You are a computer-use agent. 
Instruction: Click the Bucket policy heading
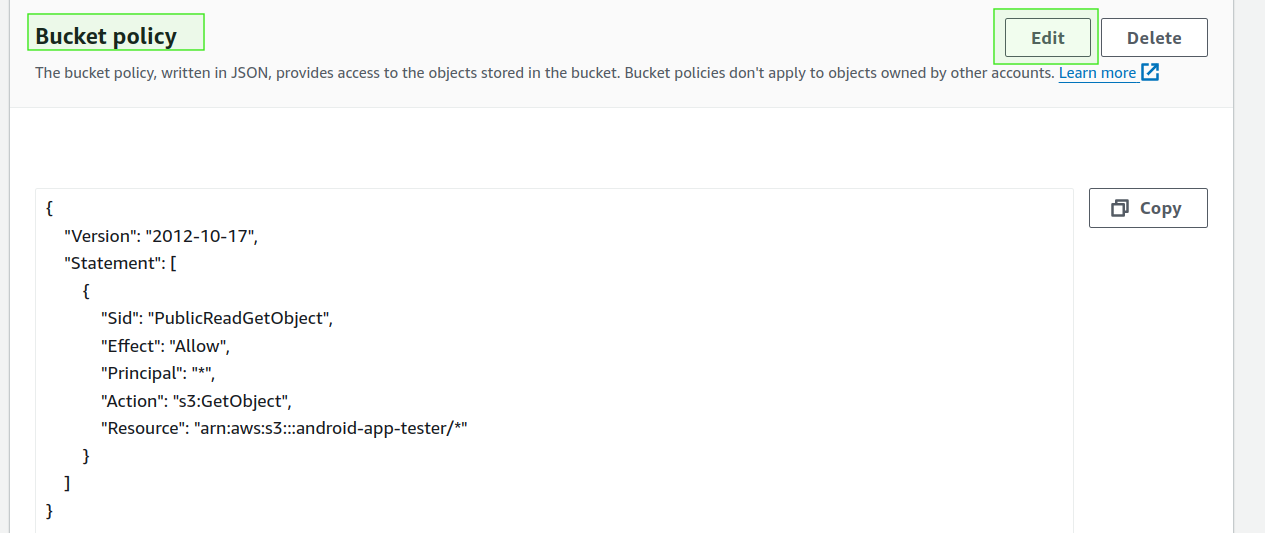coord(106,37)
